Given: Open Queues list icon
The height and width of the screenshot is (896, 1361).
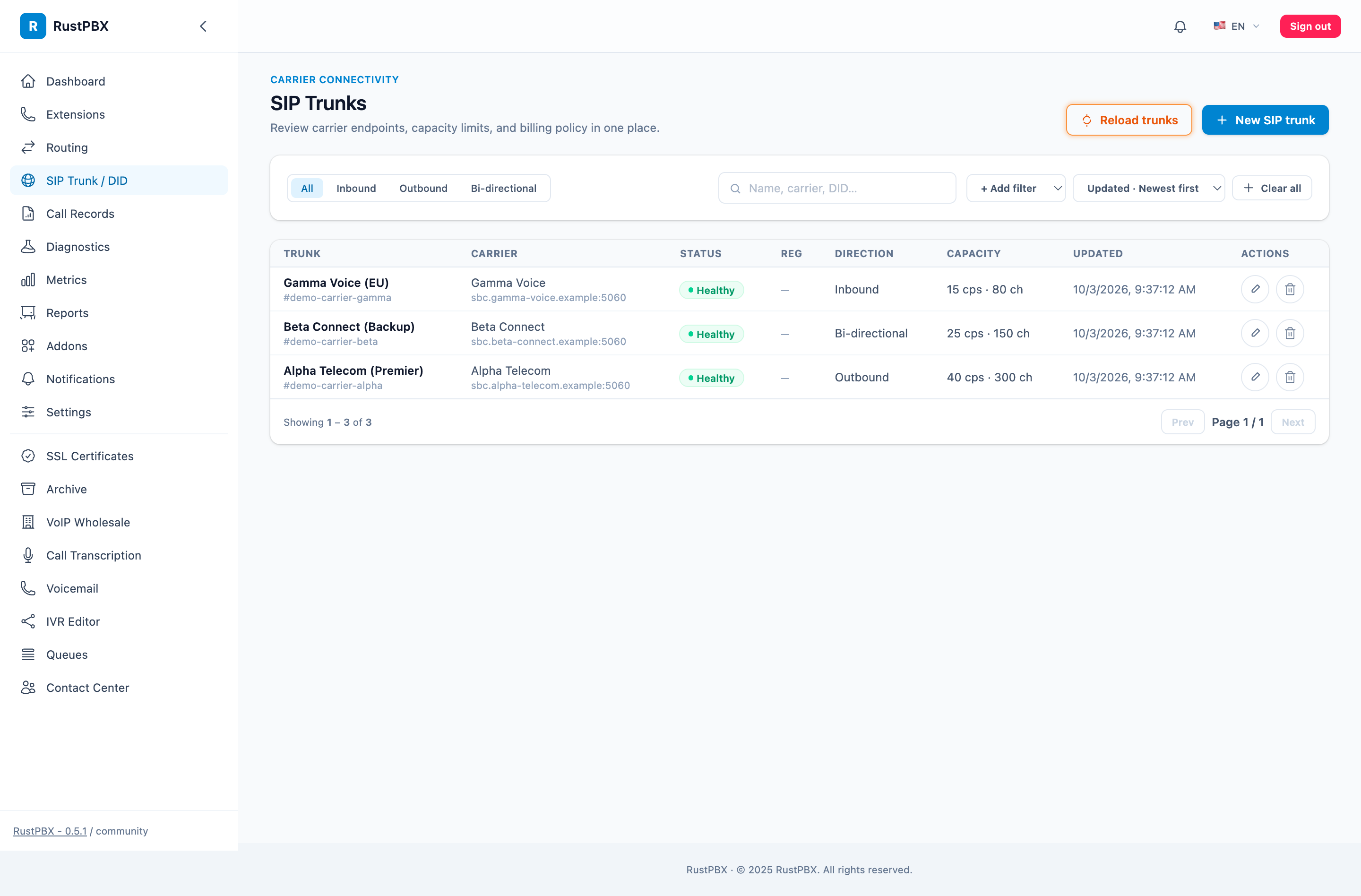Looking at the screenshot, I should coord(28,655).
